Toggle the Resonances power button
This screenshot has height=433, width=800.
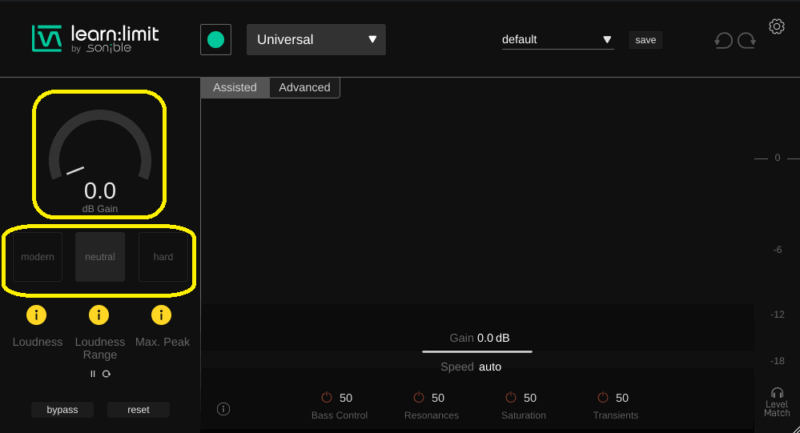click(x=418, y=398)
